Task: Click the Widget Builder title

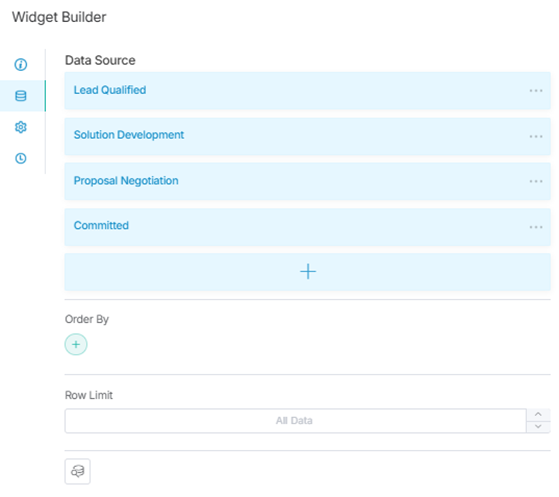Action: 59,17
